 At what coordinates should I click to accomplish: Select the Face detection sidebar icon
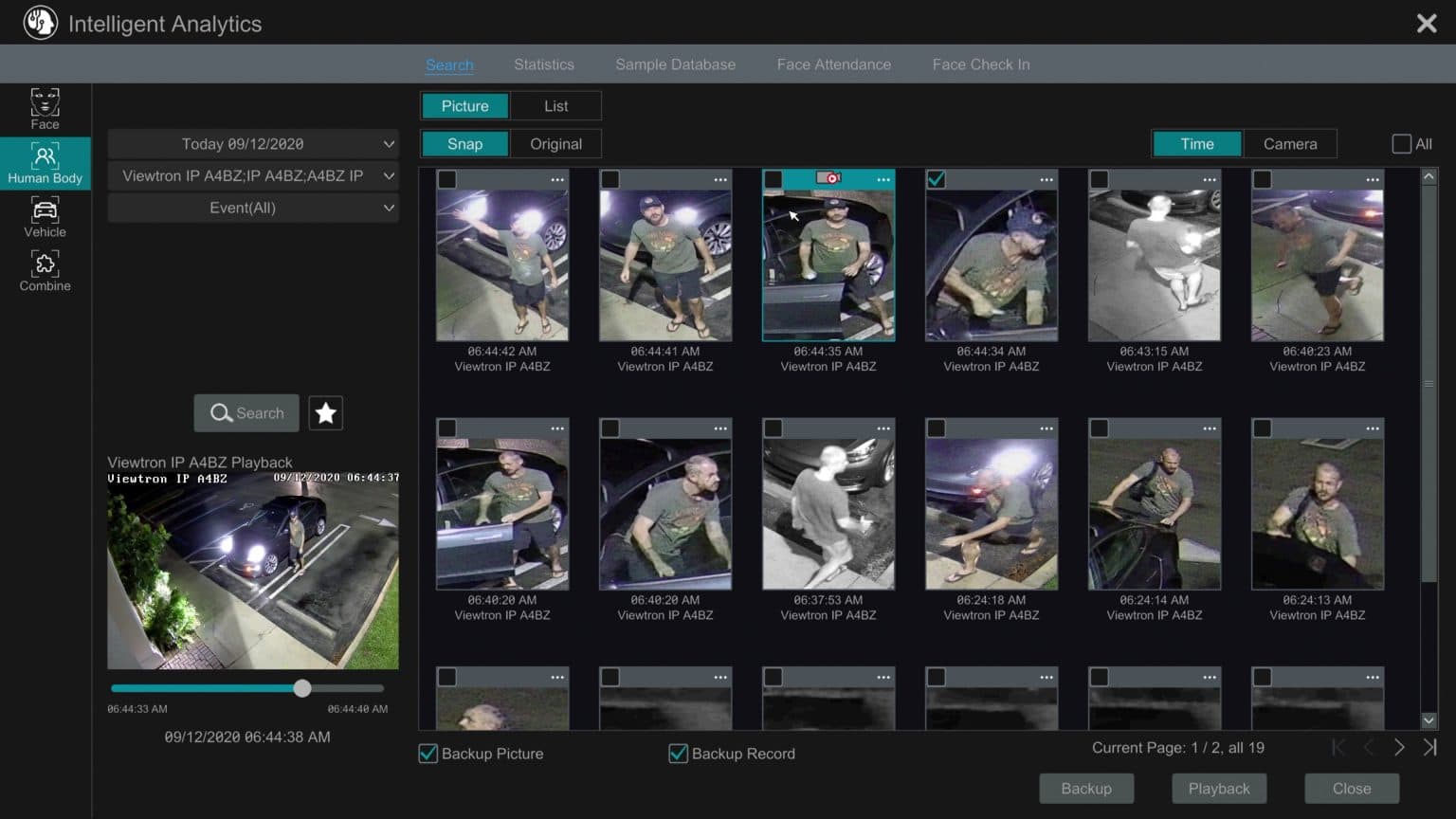pos(45,109)
